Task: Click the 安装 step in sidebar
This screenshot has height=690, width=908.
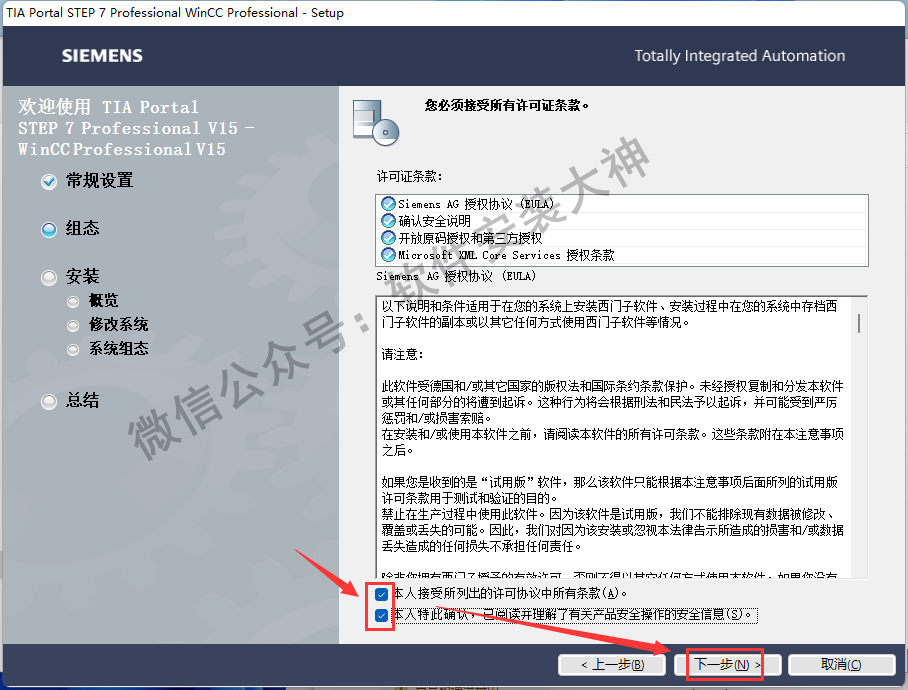Action: (82, 277)
